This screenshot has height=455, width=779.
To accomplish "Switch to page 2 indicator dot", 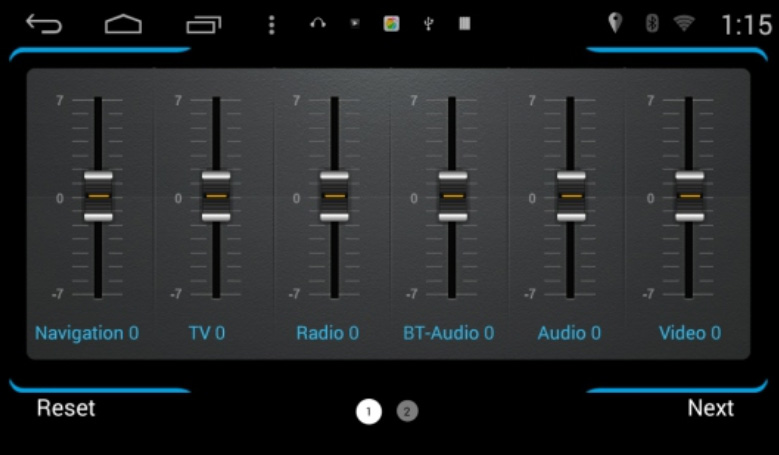I will tap(407, 411).
